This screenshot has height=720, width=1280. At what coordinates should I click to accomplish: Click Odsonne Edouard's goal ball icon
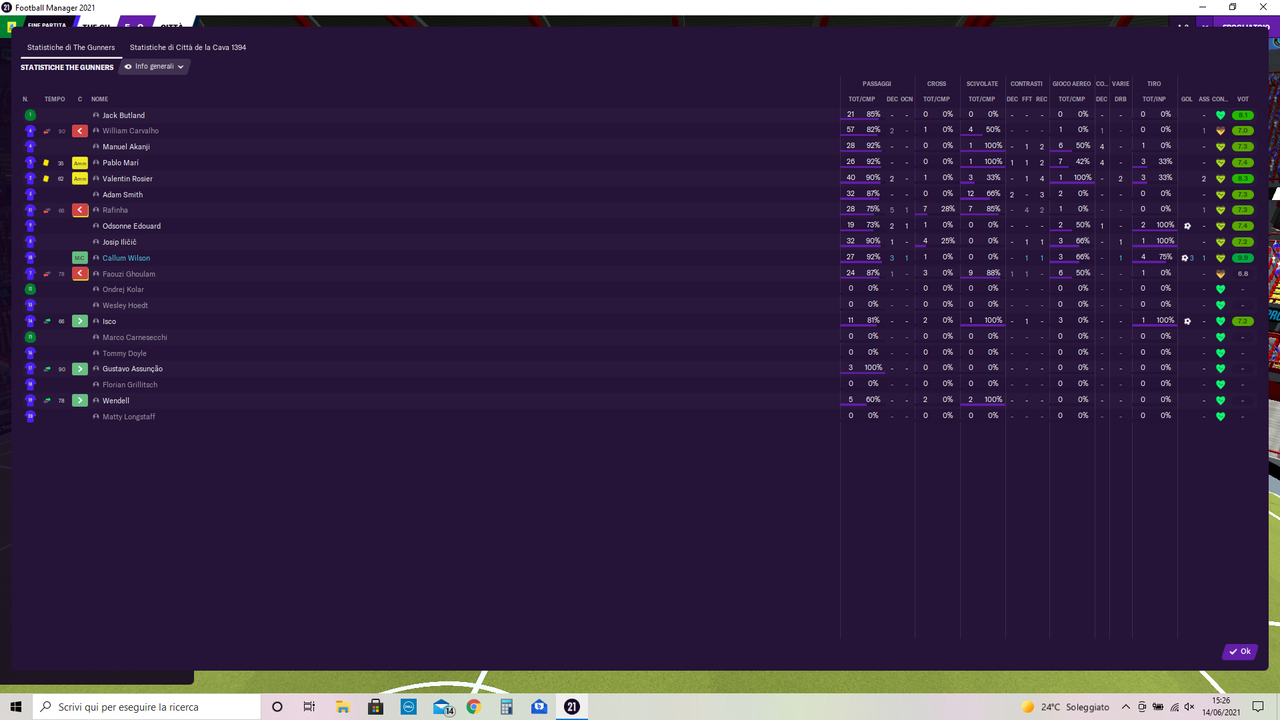pyautogui.click(x=1186, y=226)
